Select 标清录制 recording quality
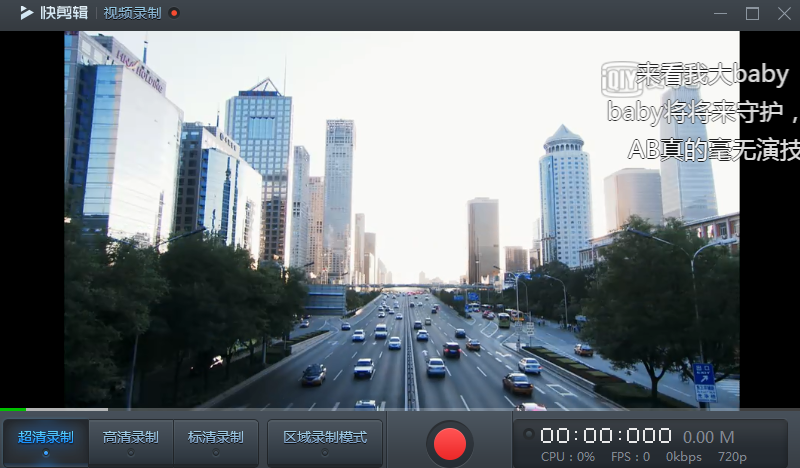 [x=216, y=441]
